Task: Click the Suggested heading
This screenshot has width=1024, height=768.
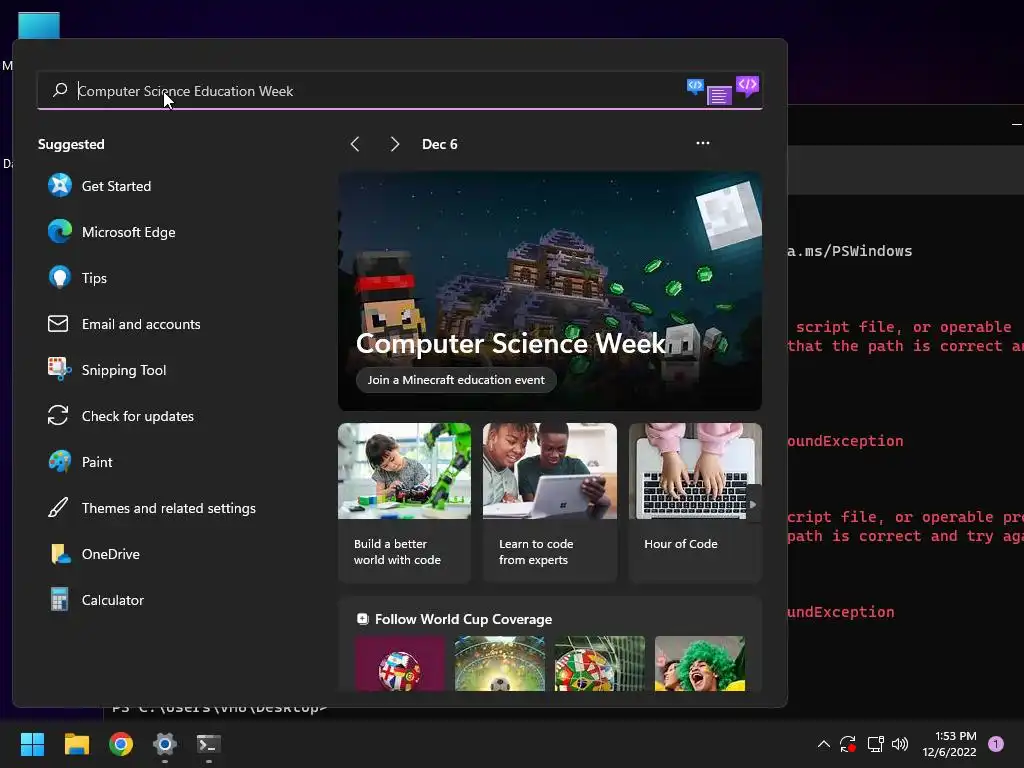Action: tap(71, 144)
